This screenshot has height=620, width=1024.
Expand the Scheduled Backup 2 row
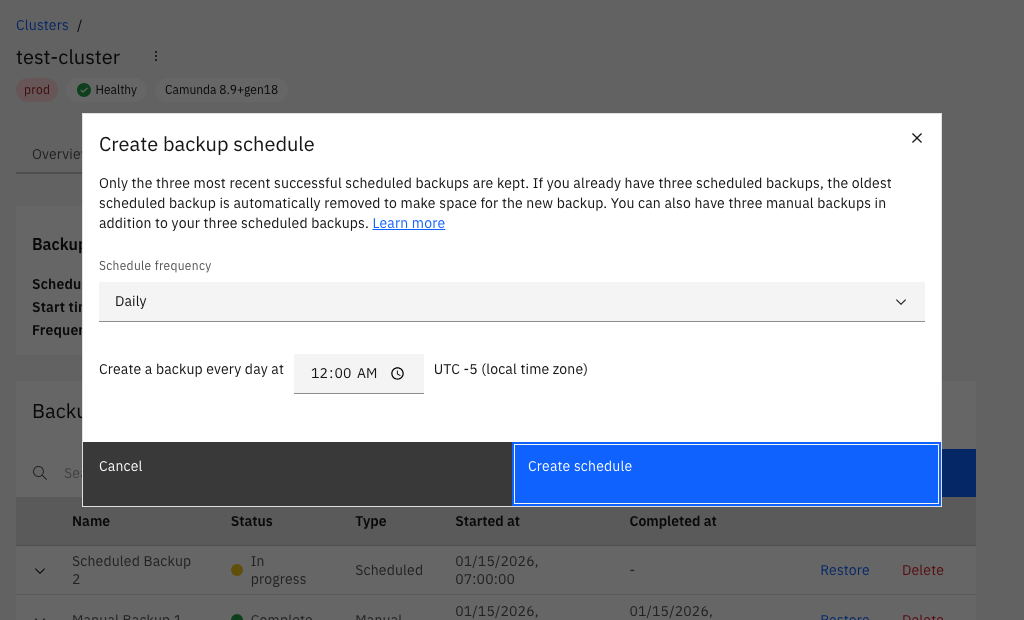click(40, 570)
